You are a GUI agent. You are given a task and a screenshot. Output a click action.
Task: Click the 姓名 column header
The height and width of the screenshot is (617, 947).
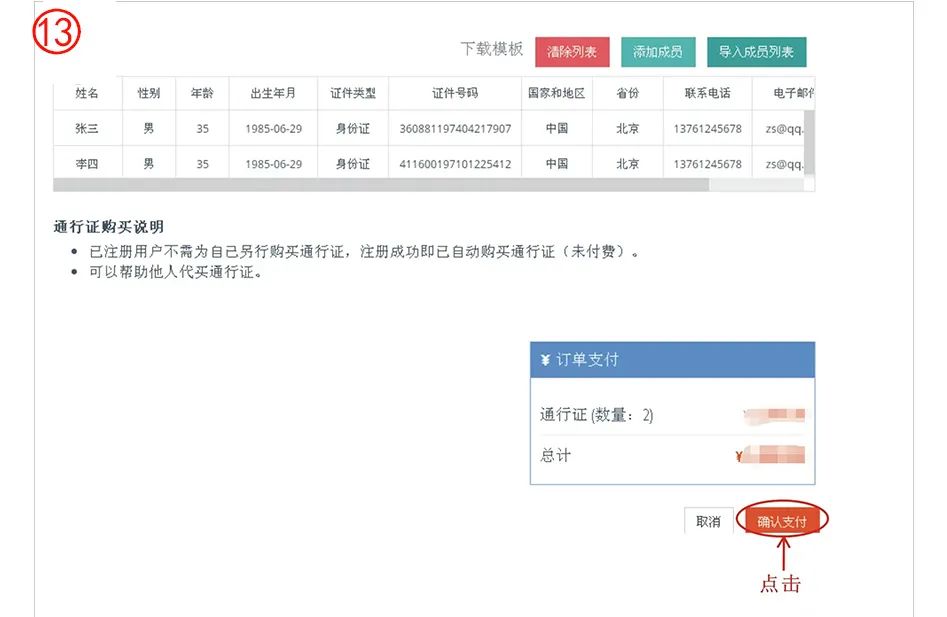pyautogui.click(x=87, y=93)
